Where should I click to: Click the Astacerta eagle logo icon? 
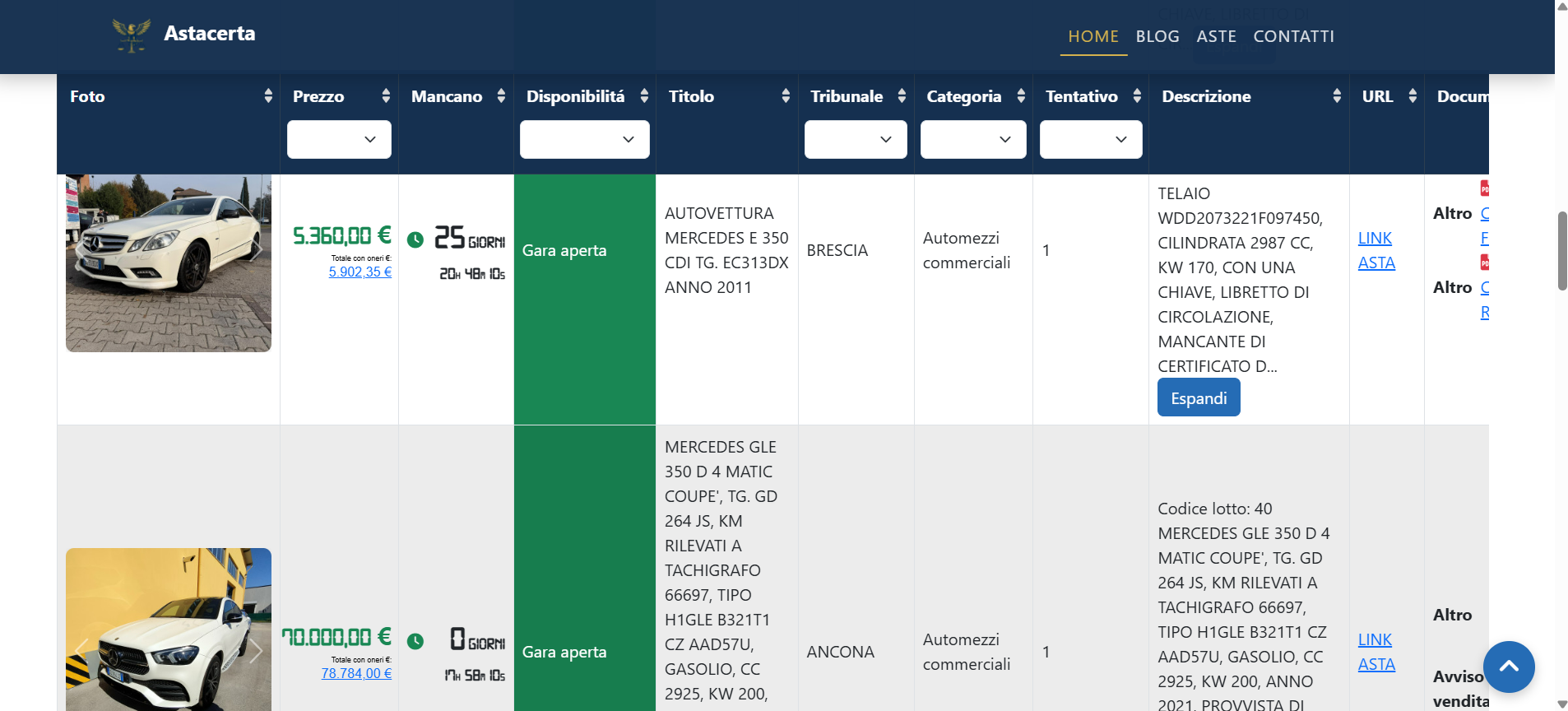tap(132, 35)
